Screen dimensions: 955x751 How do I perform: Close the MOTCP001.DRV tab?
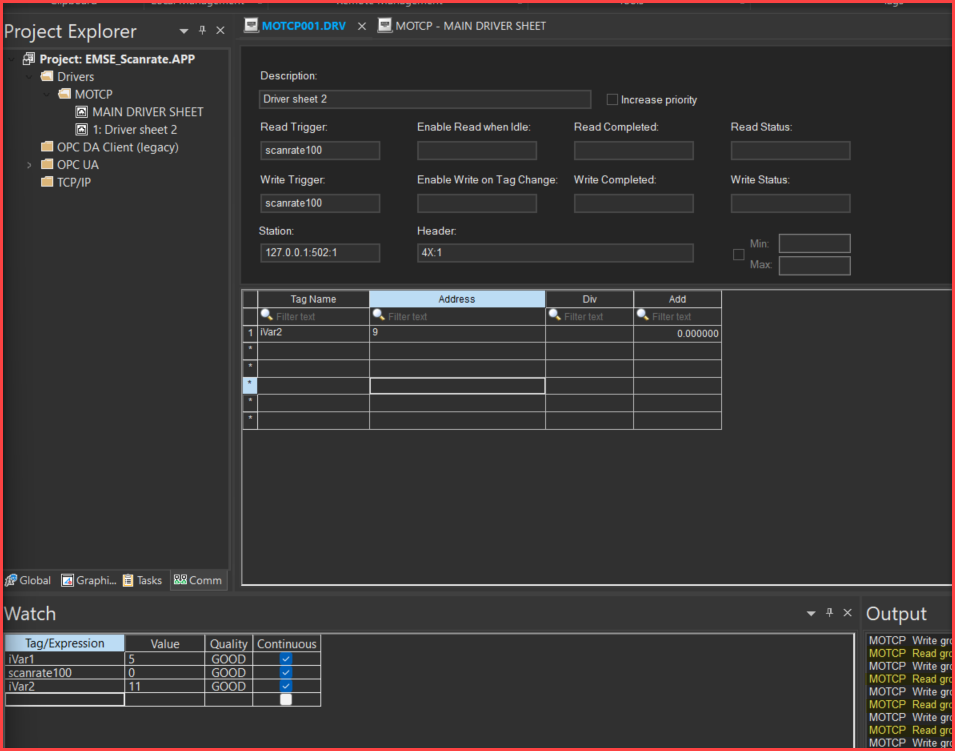click(x=362, y=26)
